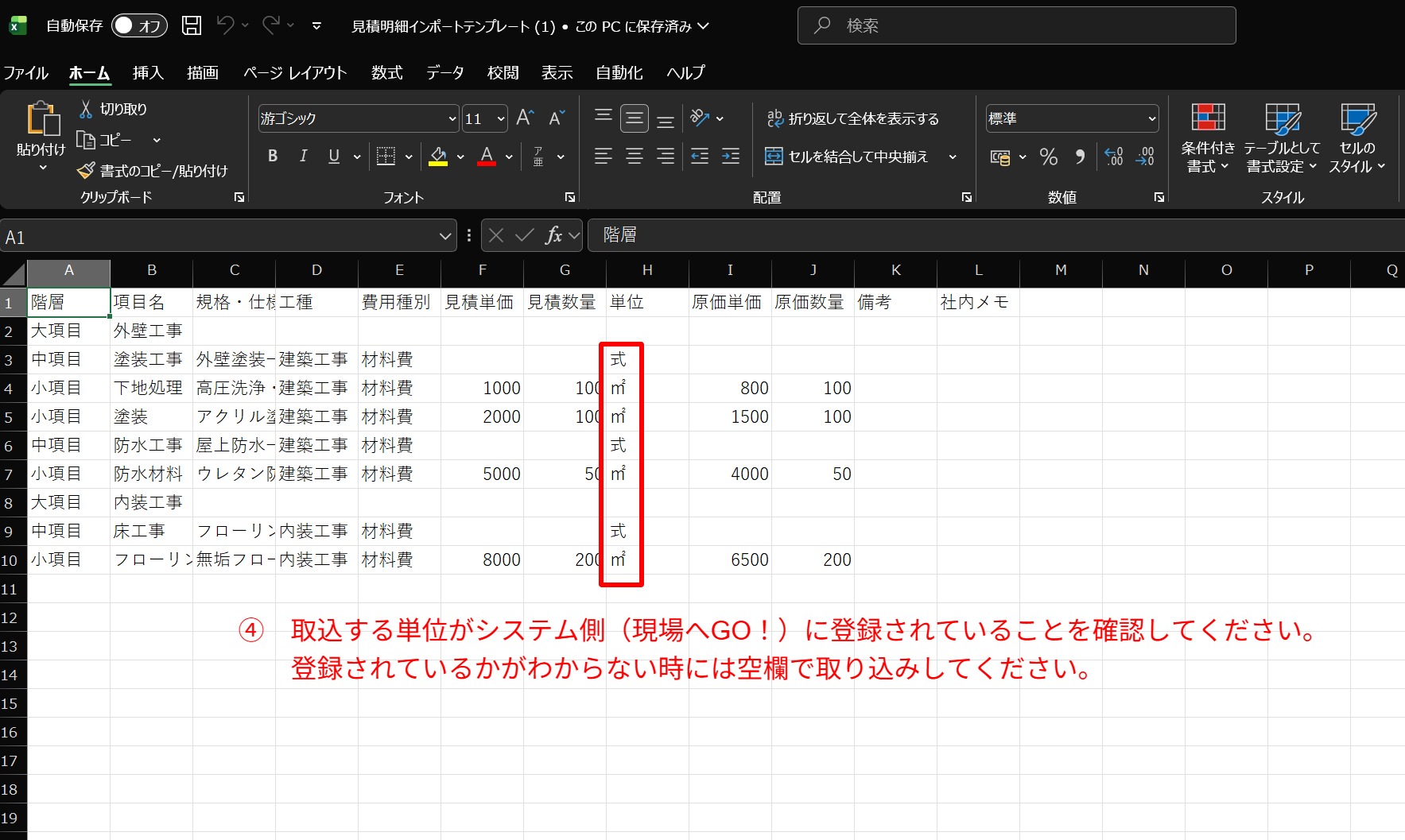Open the 挿入 ribbon tab
1405x840 pixels.
click(x=148, y=73)
